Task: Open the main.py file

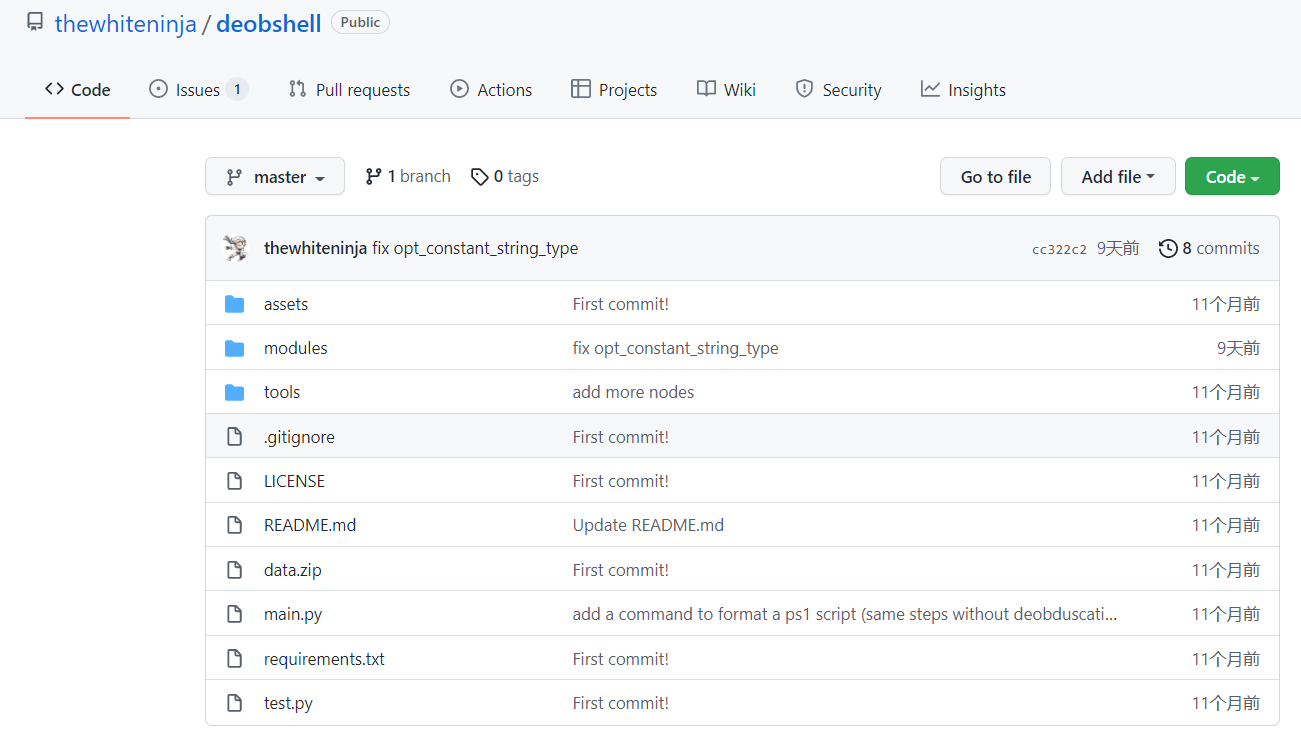Action: [293, 614]
